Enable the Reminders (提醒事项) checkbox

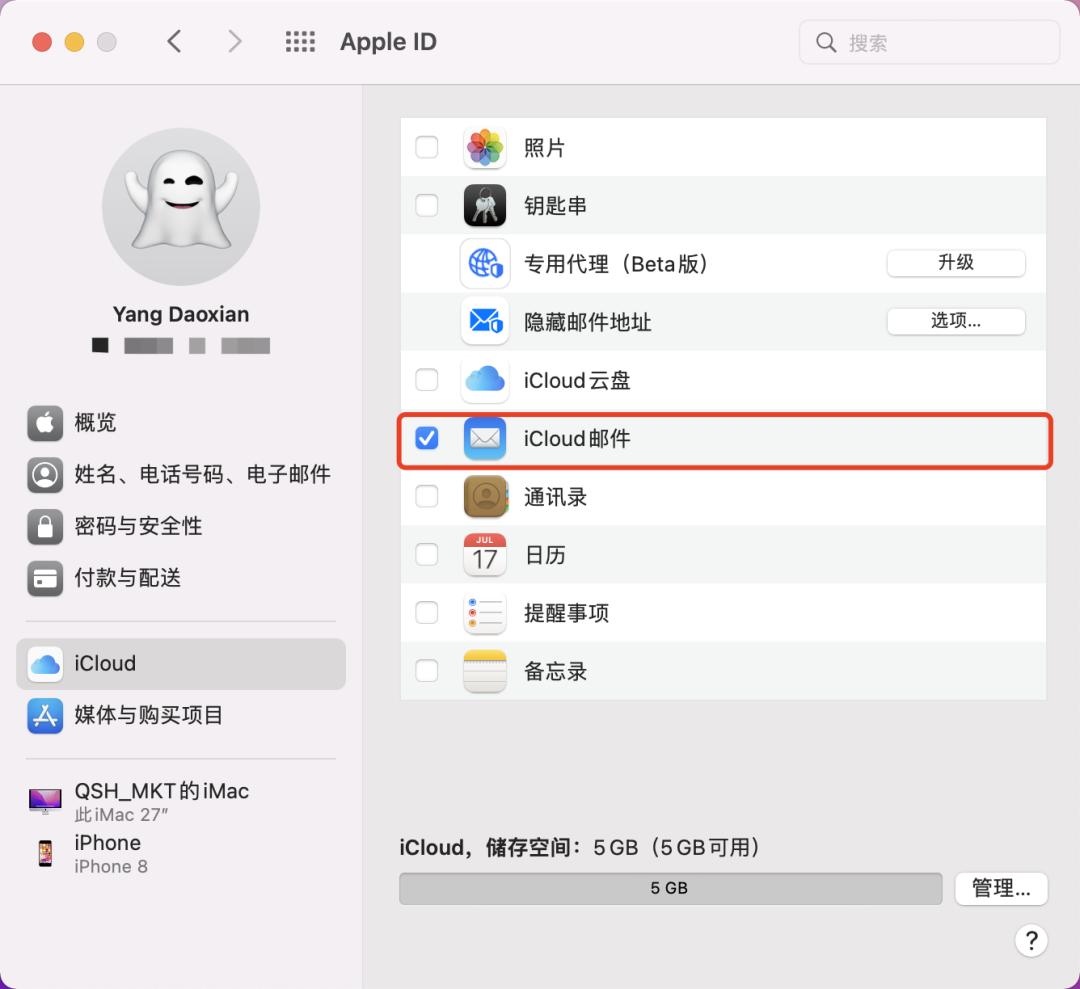427,613
